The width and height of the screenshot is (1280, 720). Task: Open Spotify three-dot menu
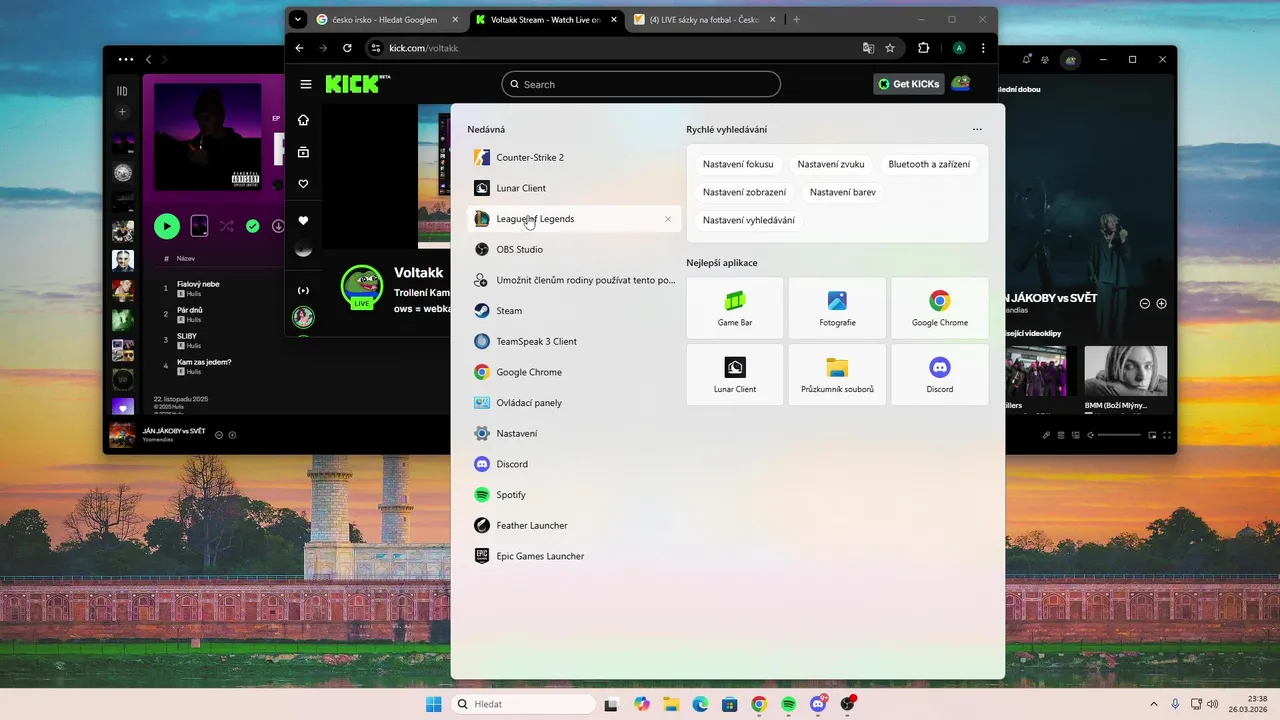125,60
